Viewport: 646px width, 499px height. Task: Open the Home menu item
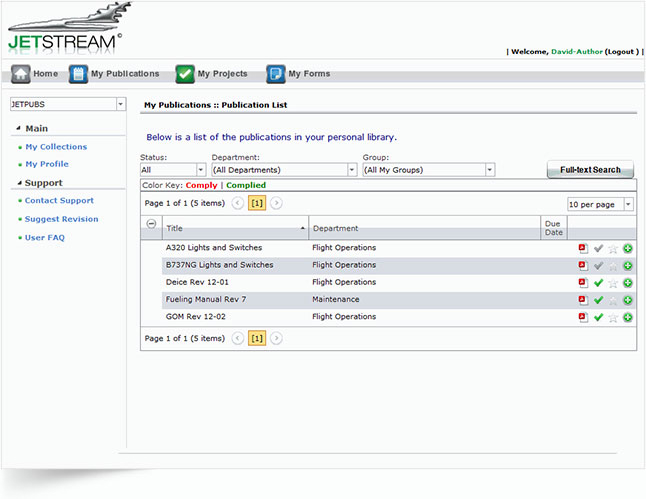[45, 74]
